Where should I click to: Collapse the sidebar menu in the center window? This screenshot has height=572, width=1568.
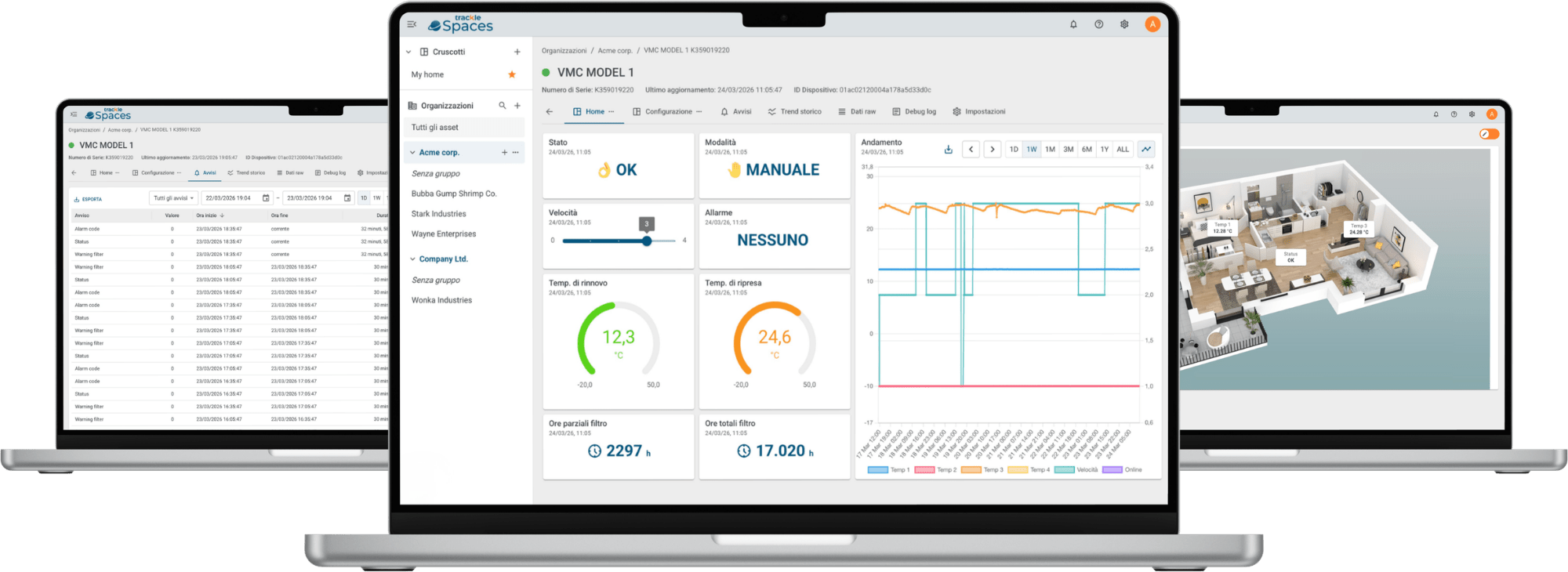[412, 24]
